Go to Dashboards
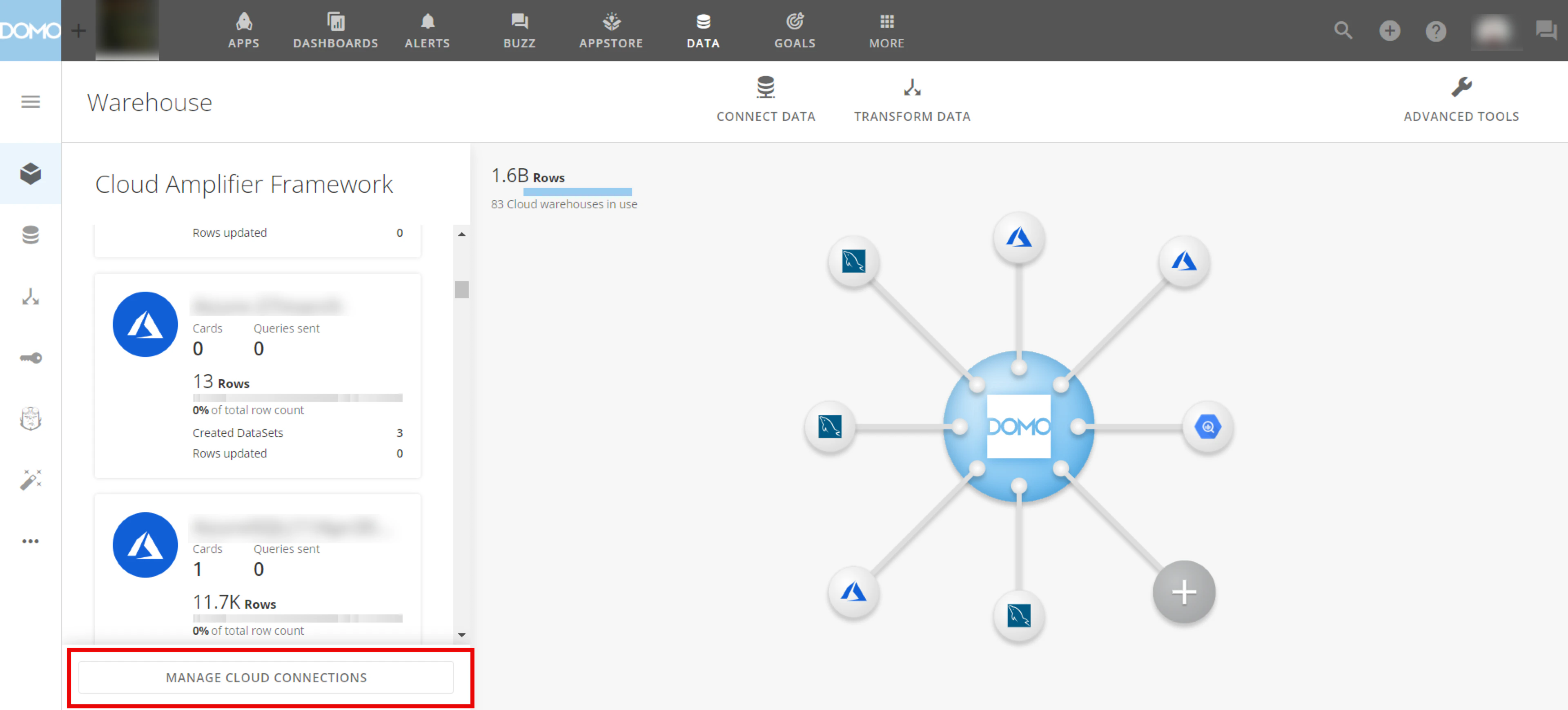Viewport: 1568px width, 710px height. tap(335, 31)
